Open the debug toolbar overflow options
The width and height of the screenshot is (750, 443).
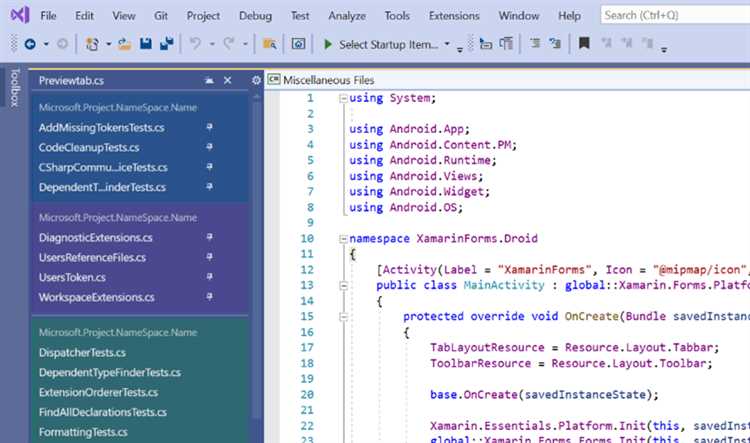(x=460, y=49)
